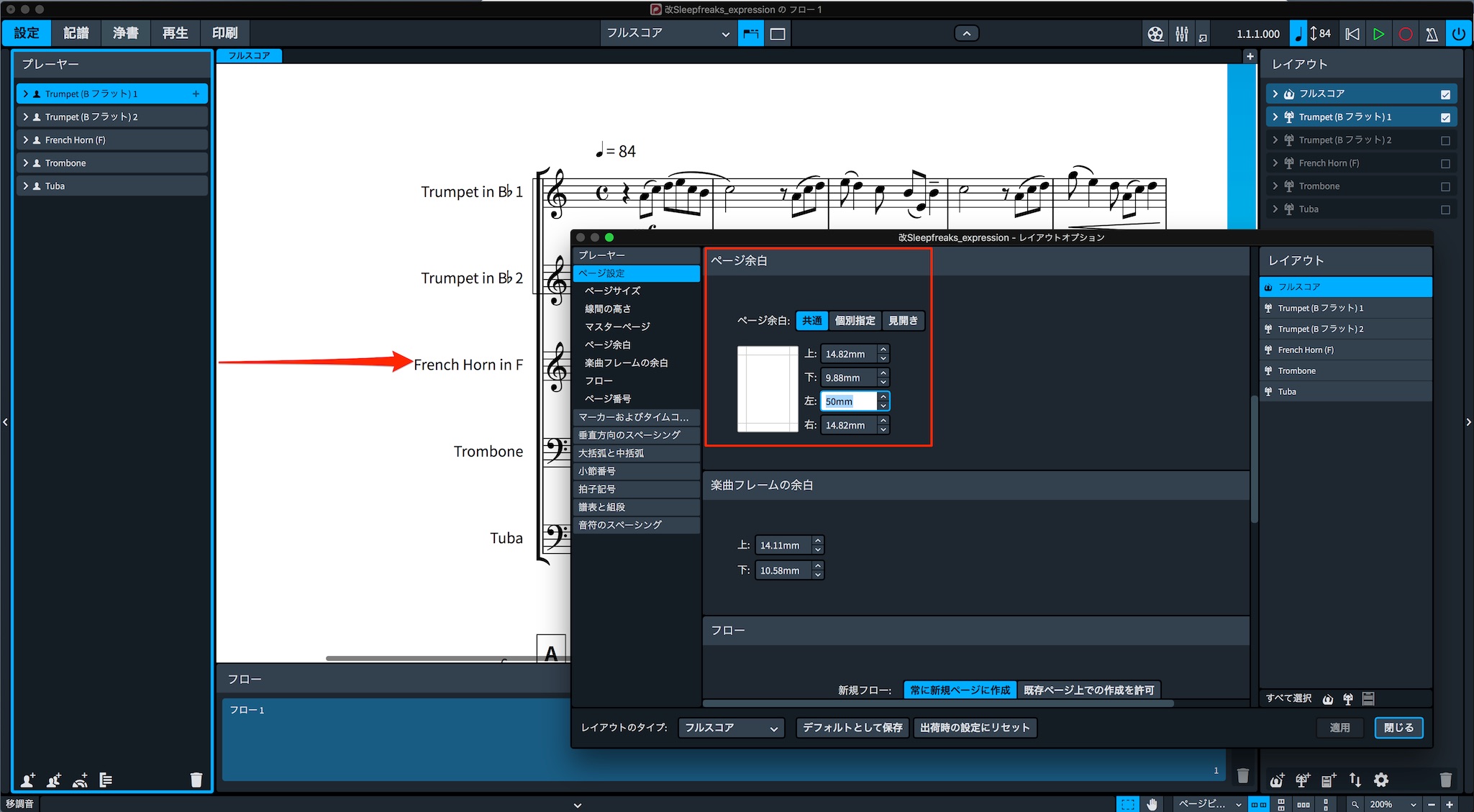Expand French Horn (F) player row
The height and width of the screenshot is (812, 1474).
[26, 140]
